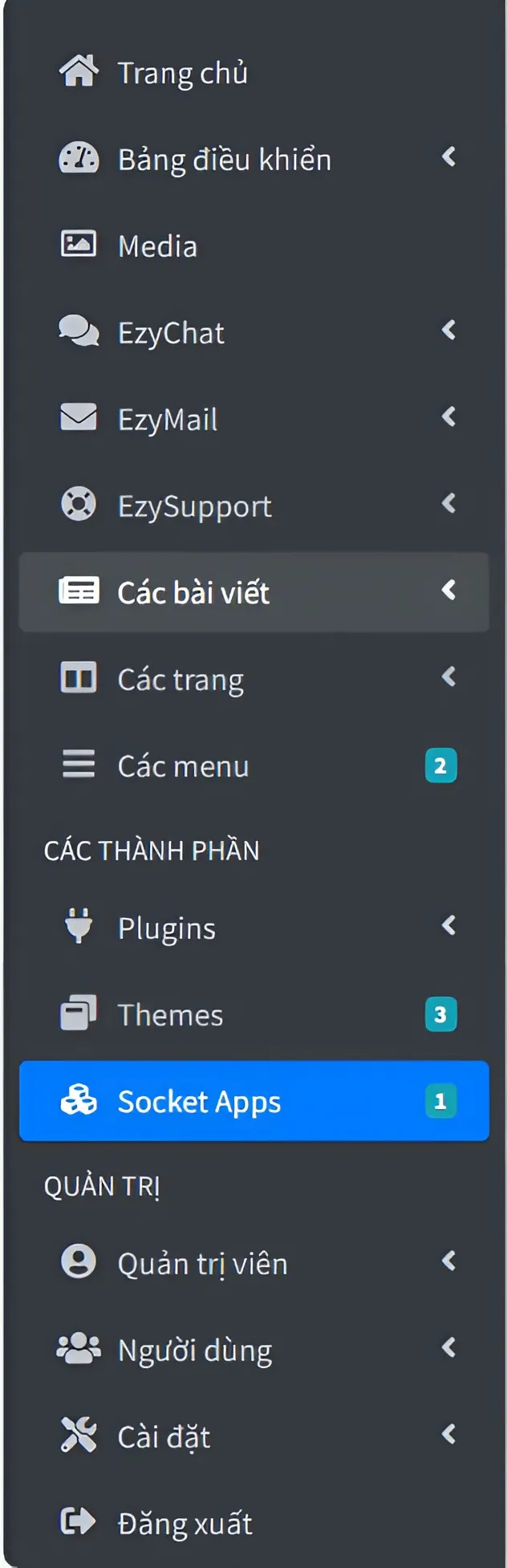Expand the Bảng điều khiển submenu arrow
The width and height of the screenshot is (507, 1568).
[449, 157]
